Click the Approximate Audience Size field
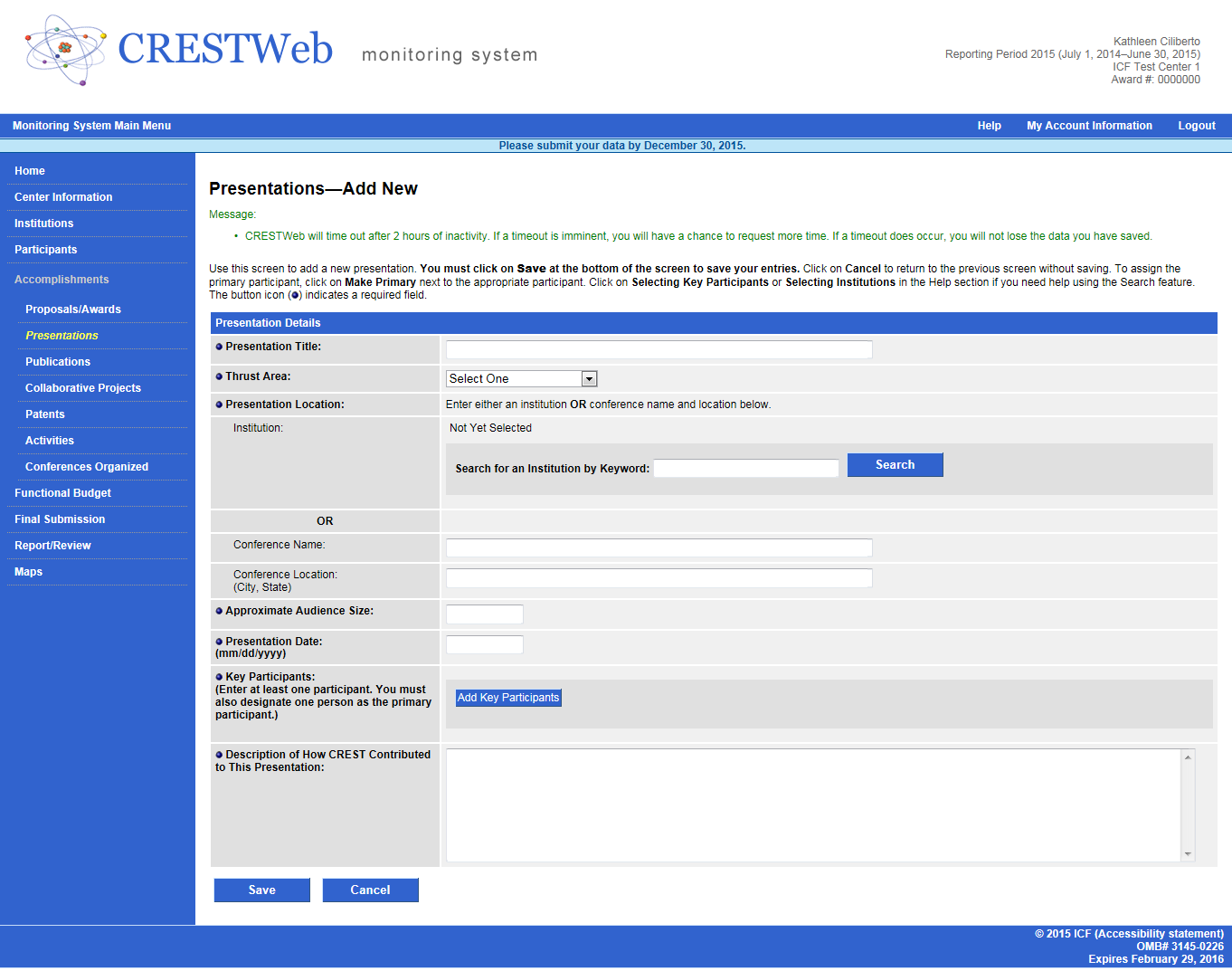Viewport: 1232px width, 971px height. point(485,614)
